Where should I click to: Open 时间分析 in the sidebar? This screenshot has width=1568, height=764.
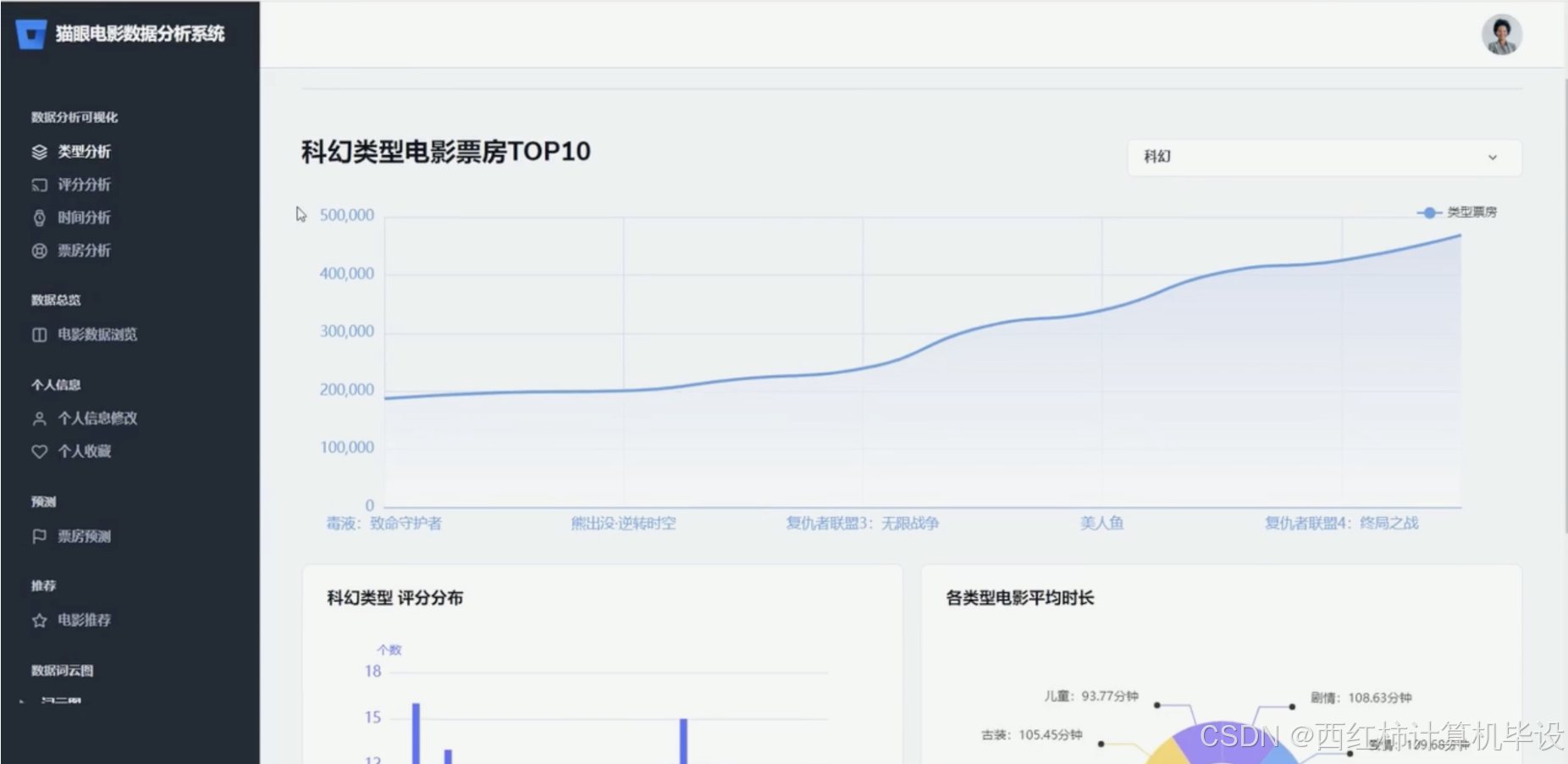tap(84, 218)
